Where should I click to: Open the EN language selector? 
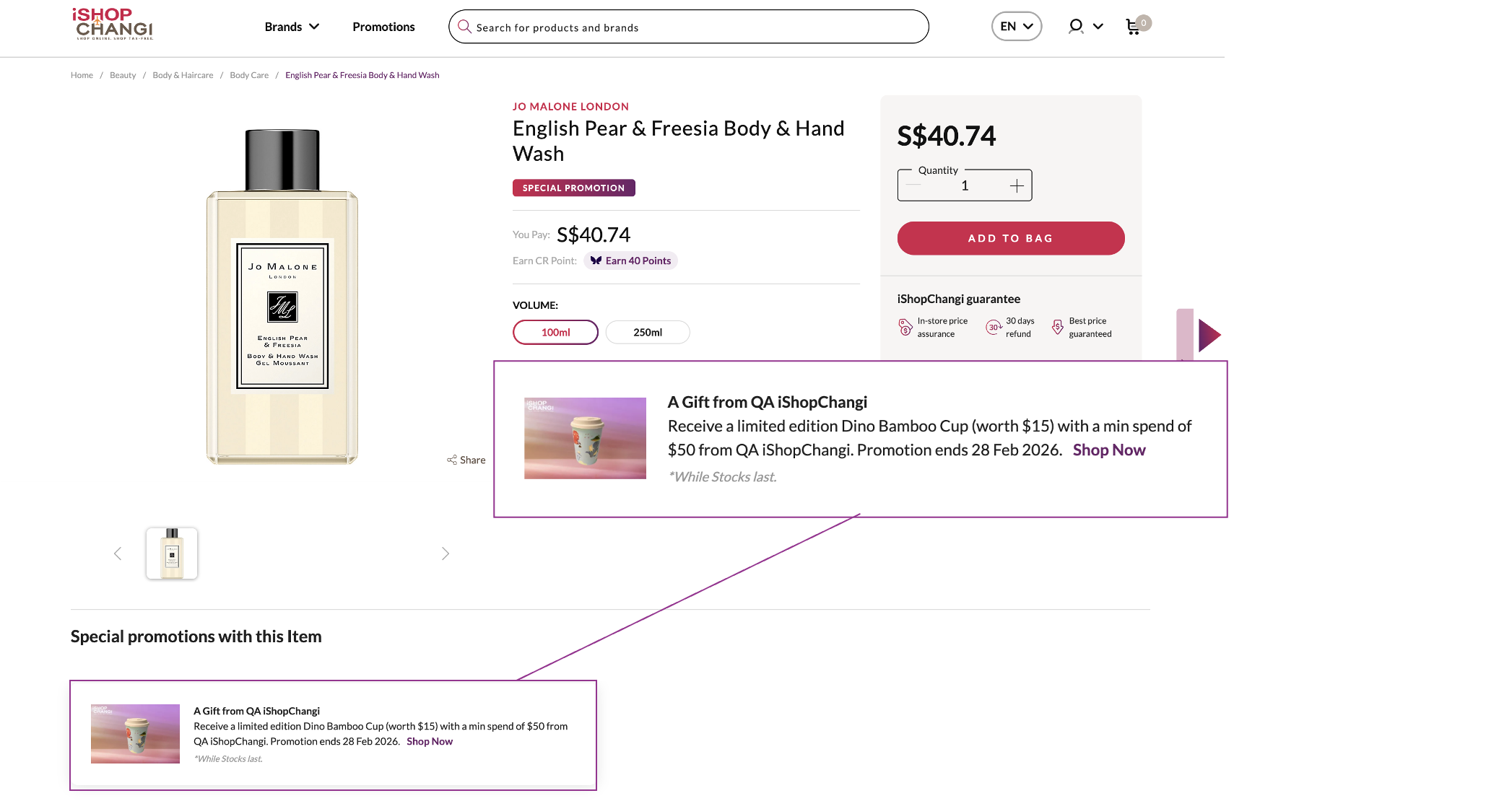[x=1016, y=27]
